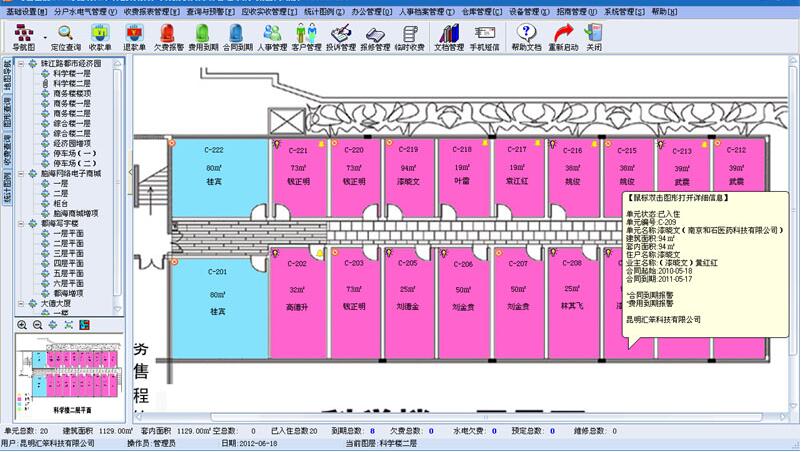Viewport: 805px width, 452px height.
Task: Select 三层平面 in the tree
Action: point(68,253)
